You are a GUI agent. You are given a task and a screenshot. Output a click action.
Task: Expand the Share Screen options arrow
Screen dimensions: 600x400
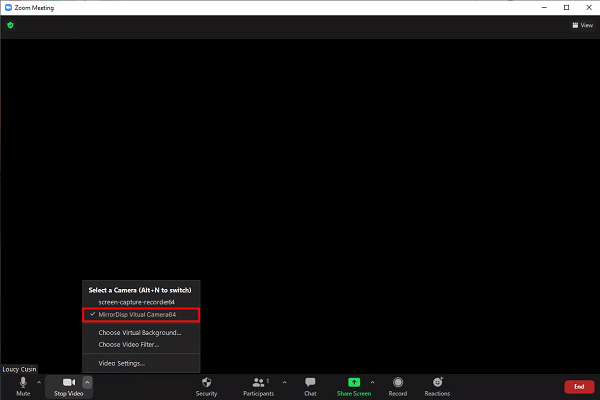click(x=372, y=382)
